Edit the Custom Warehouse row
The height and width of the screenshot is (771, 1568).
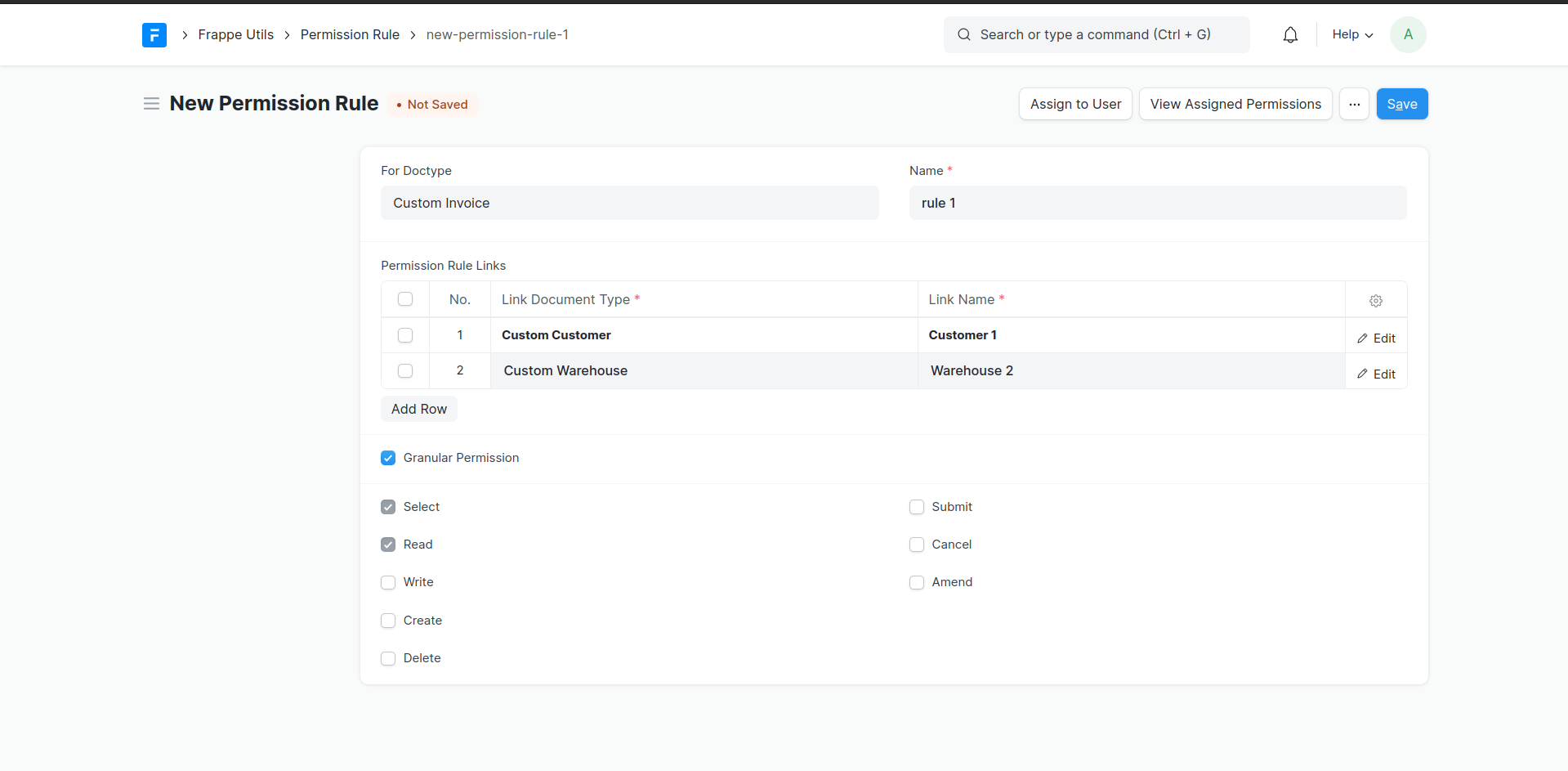pyautogui.click(x=1376, y=374)
